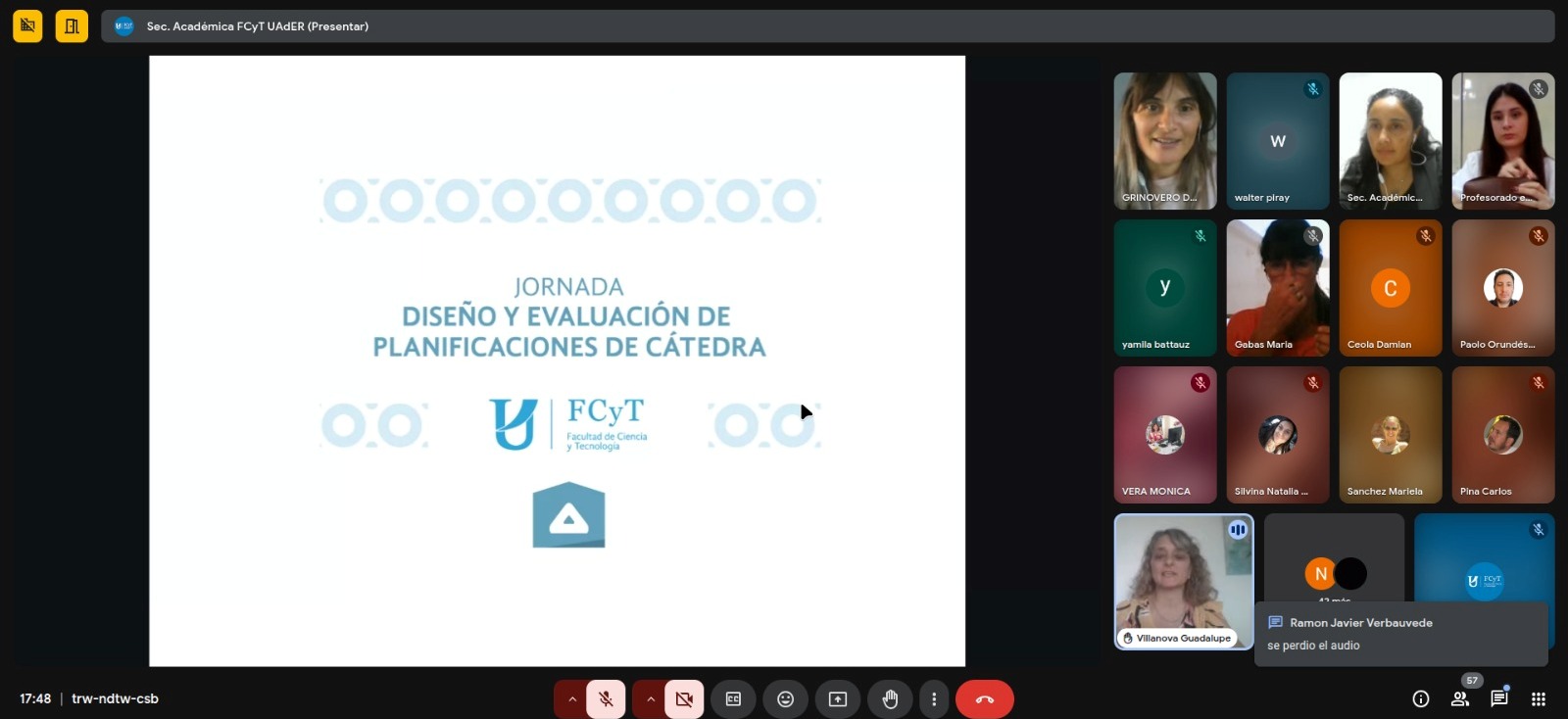Open chat message from Ramon Javier Verbauvede

(x=1400, y=634)
